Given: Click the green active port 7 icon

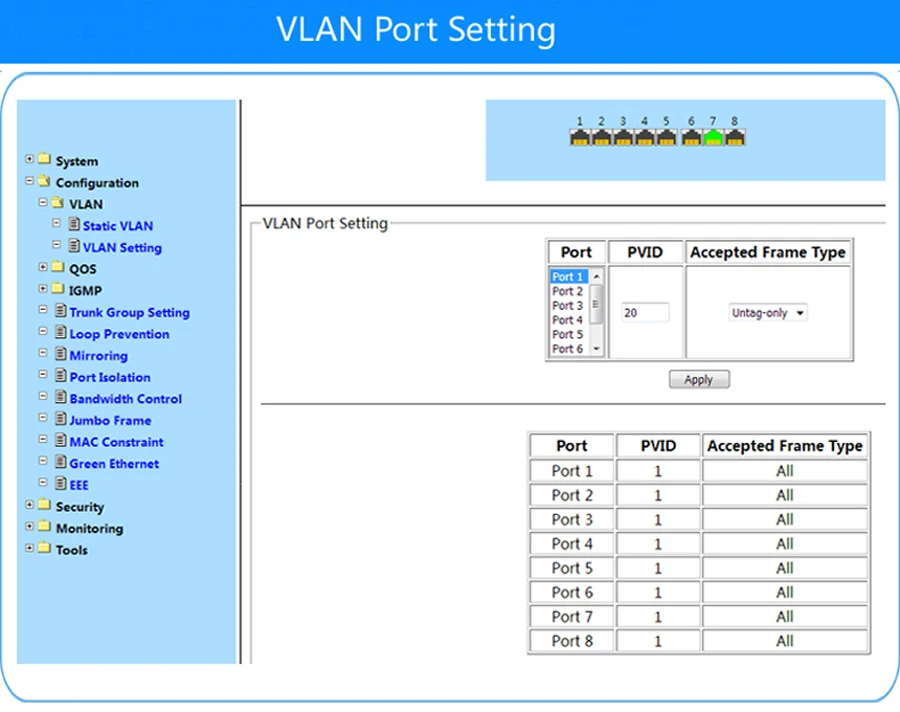Looking at the screenshot, I should [713, 137].
